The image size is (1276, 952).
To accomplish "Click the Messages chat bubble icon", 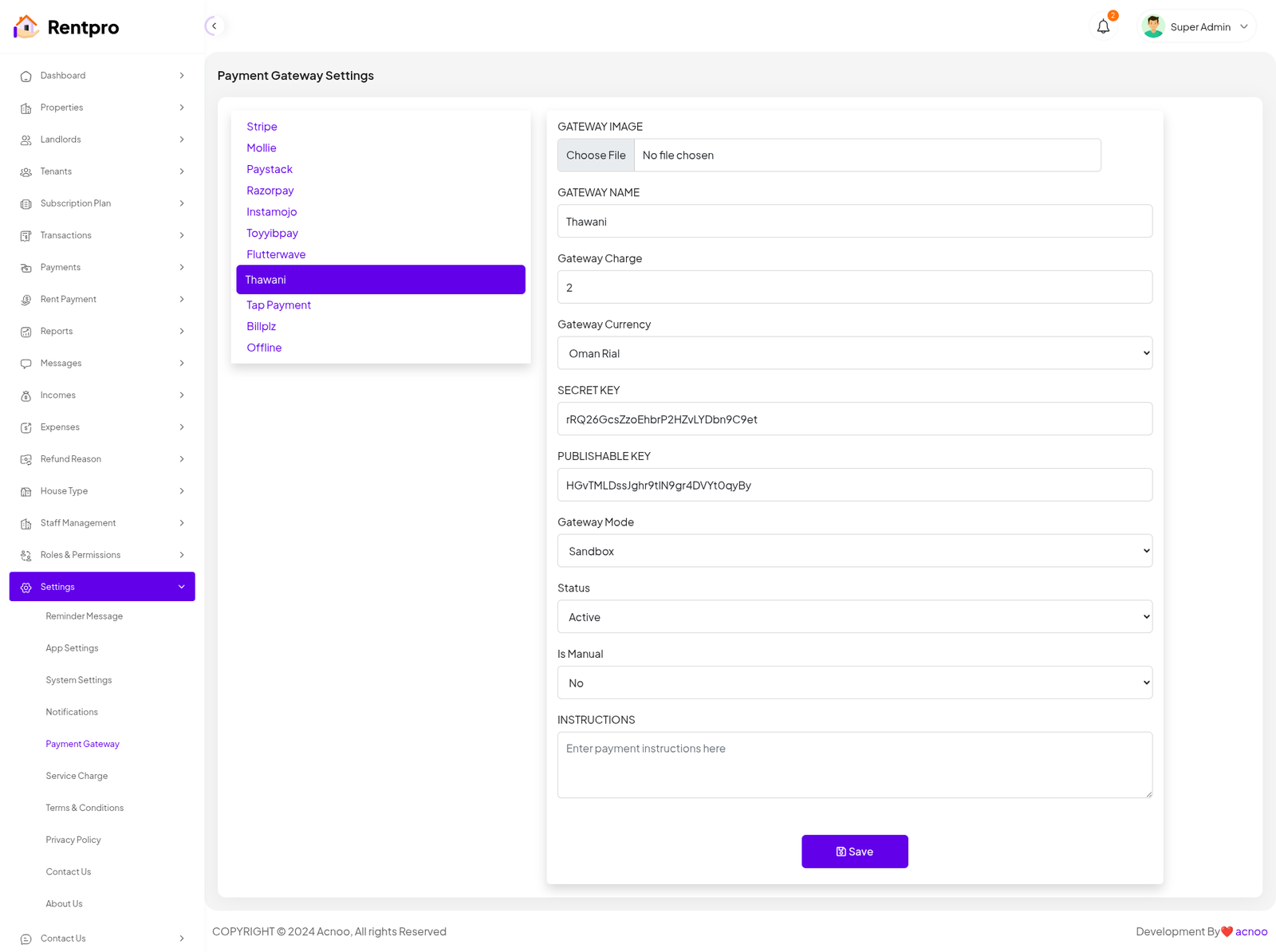I will pyautogui.click(x=26, y=364).
